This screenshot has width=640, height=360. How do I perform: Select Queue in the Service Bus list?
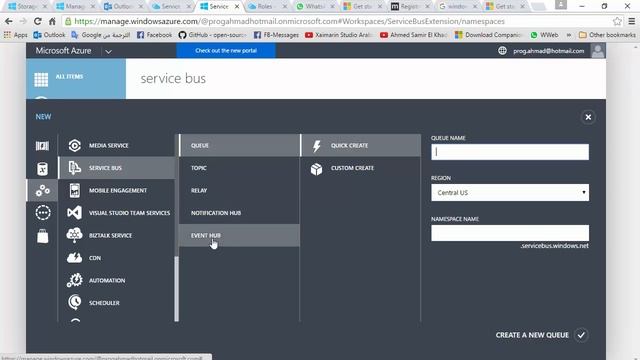pyautogui.click(x=239, y=145)
